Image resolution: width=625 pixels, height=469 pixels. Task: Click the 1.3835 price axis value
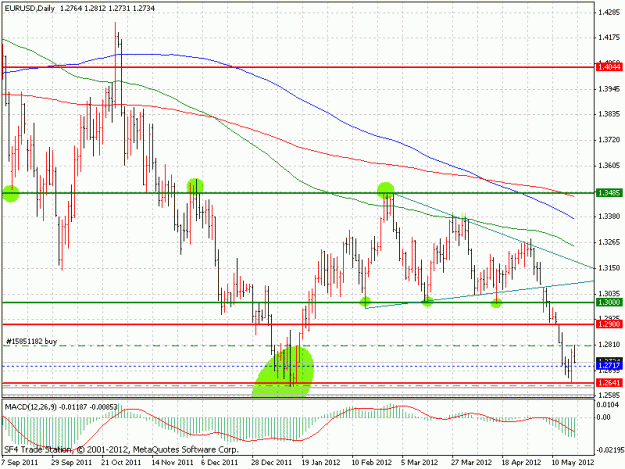[609, 114]
